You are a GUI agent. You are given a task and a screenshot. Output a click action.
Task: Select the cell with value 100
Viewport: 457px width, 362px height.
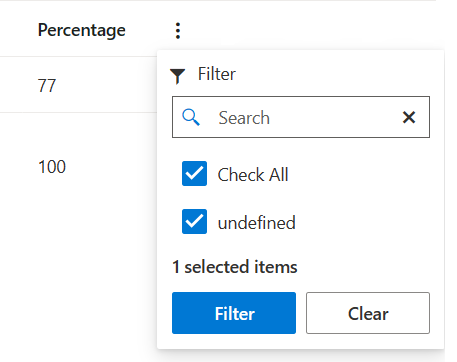(x=52, y=167)
